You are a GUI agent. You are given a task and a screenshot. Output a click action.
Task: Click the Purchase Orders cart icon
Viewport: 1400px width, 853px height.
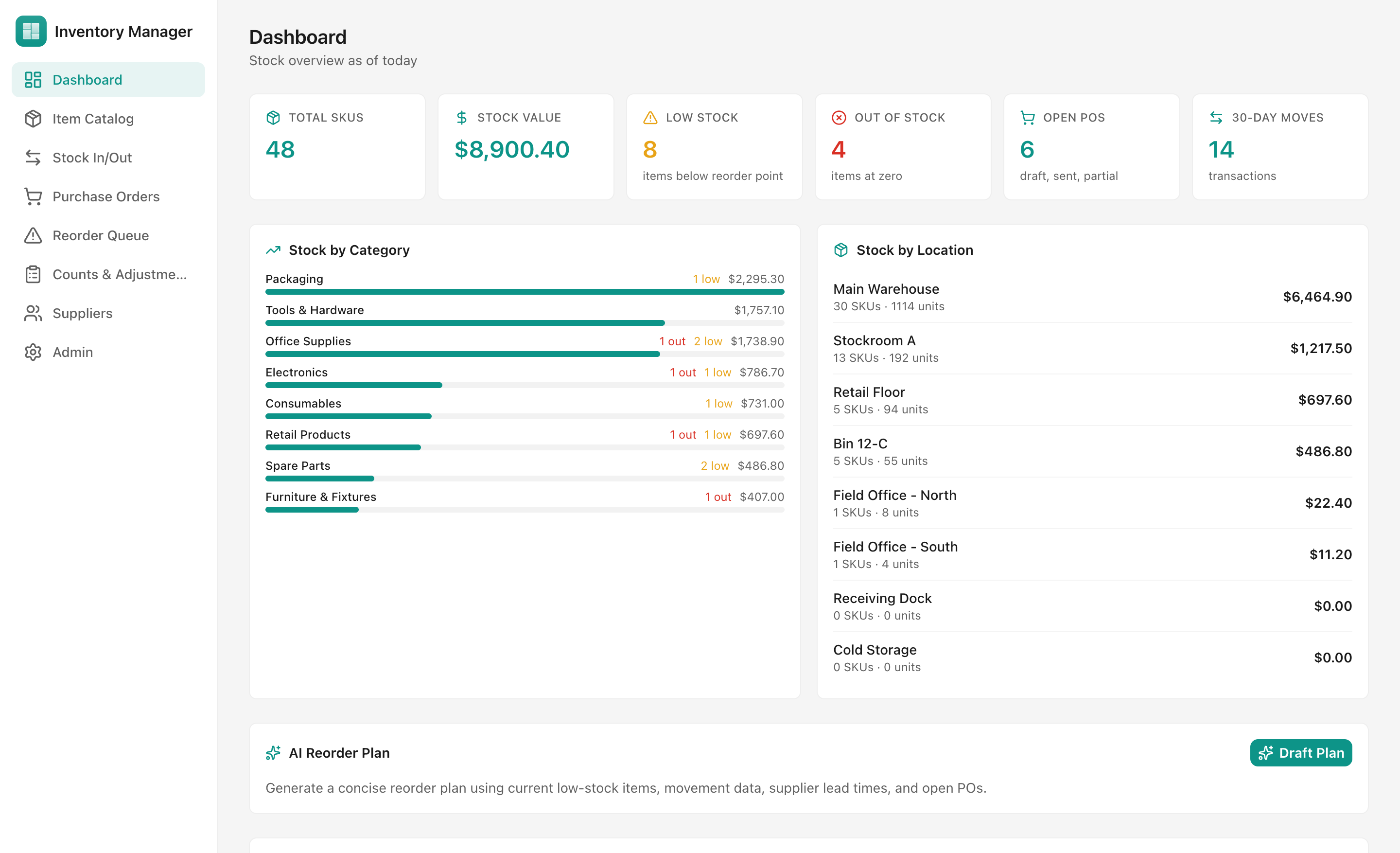(33, 196)
